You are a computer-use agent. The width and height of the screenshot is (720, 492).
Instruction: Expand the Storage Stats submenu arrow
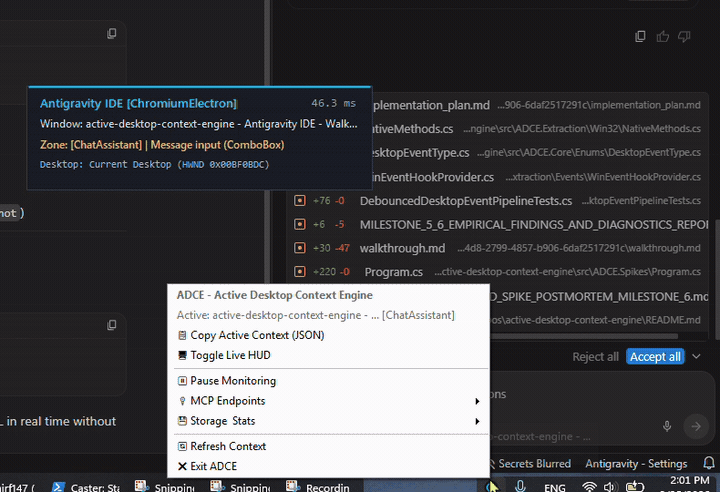[x=477, y=421]
